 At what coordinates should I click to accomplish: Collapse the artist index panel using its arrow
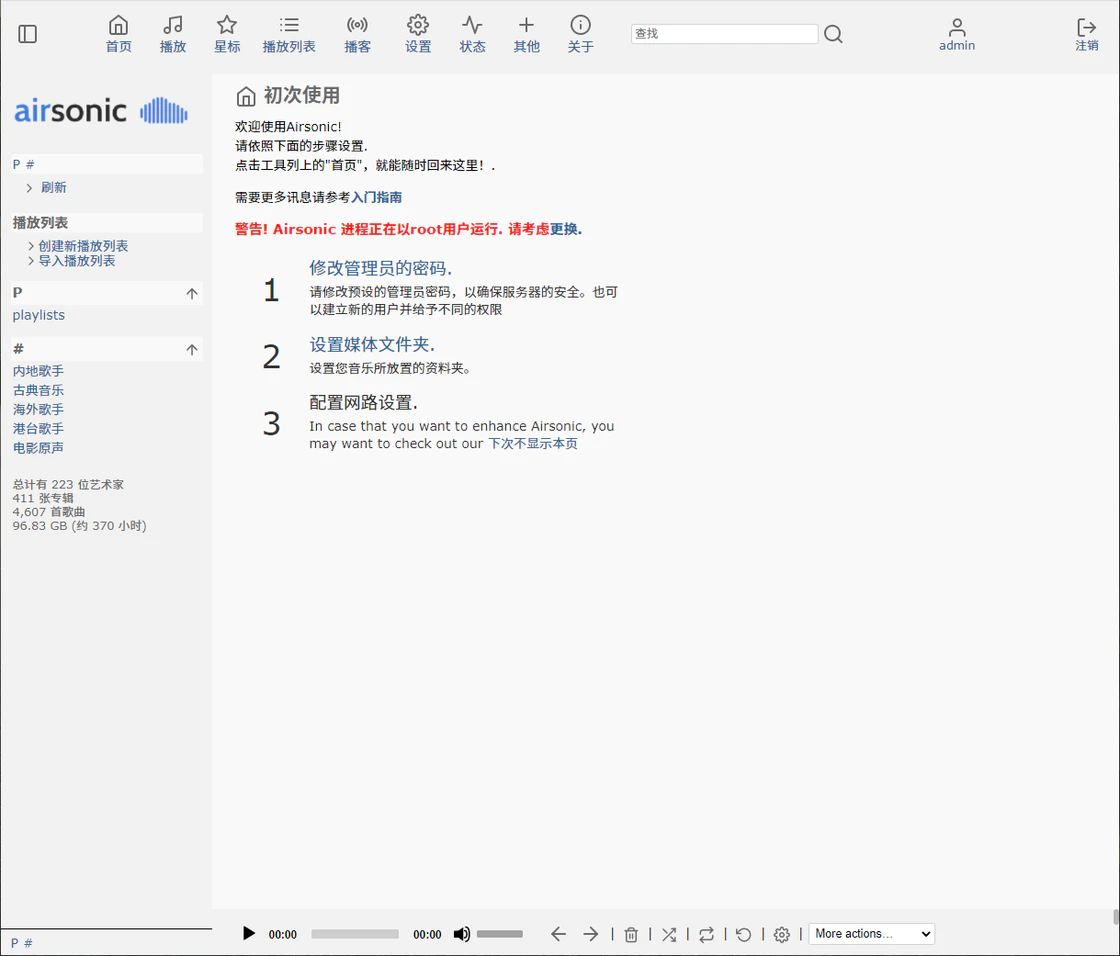point(191,348)
